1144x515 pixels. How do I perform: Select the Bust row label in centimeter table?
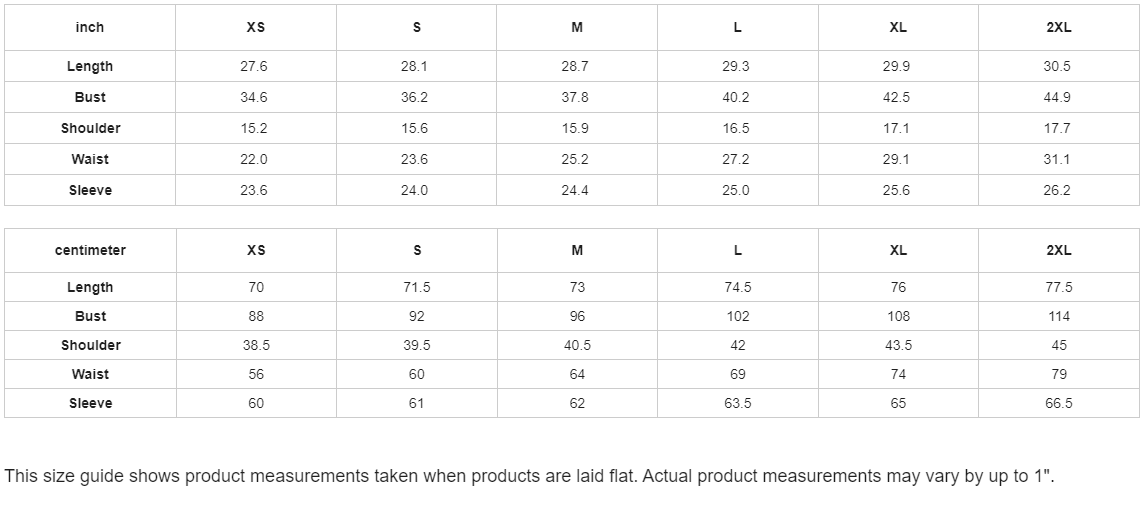point(90,317)
